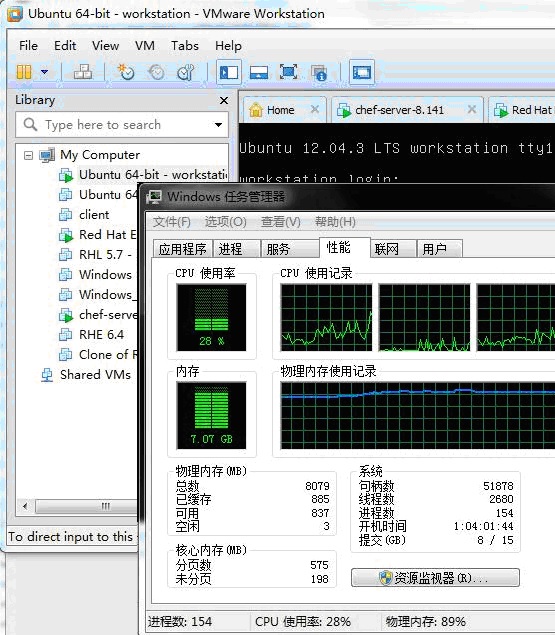The width and height of the screenshot is (555, 635).
Task: Click the send Ctrl+Alt+Del toolbar icon
Action: click(83, 72)
